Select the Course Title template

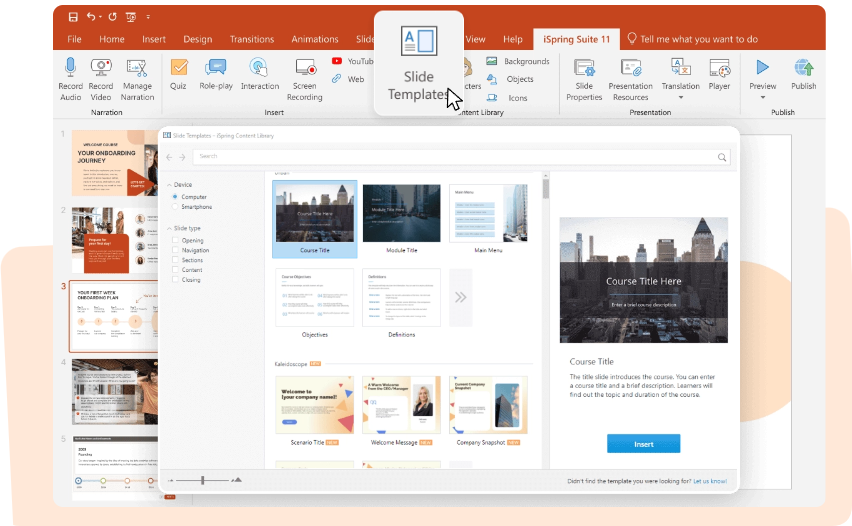coord(315,219)
